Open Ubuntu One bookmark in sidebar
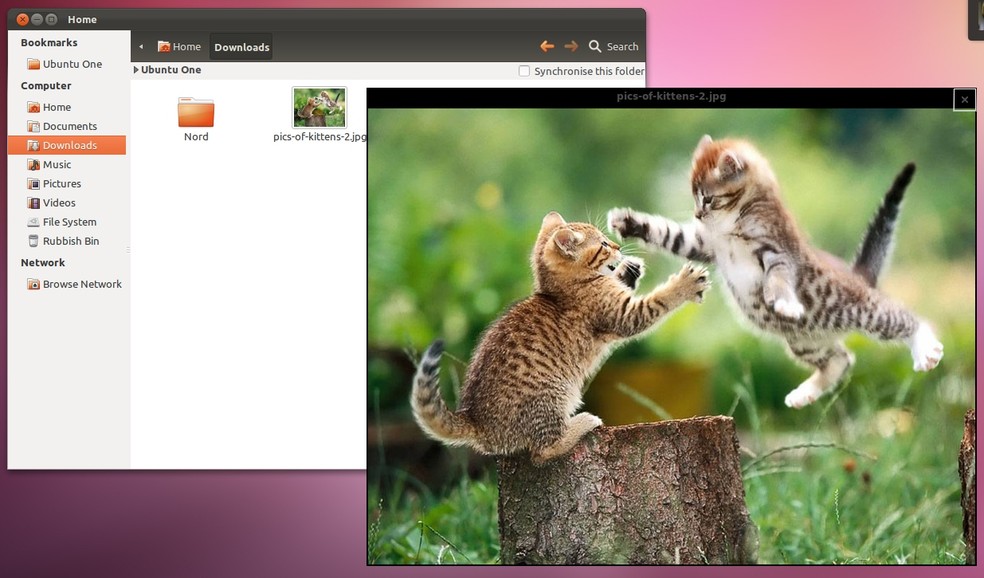 pos(67,64)
